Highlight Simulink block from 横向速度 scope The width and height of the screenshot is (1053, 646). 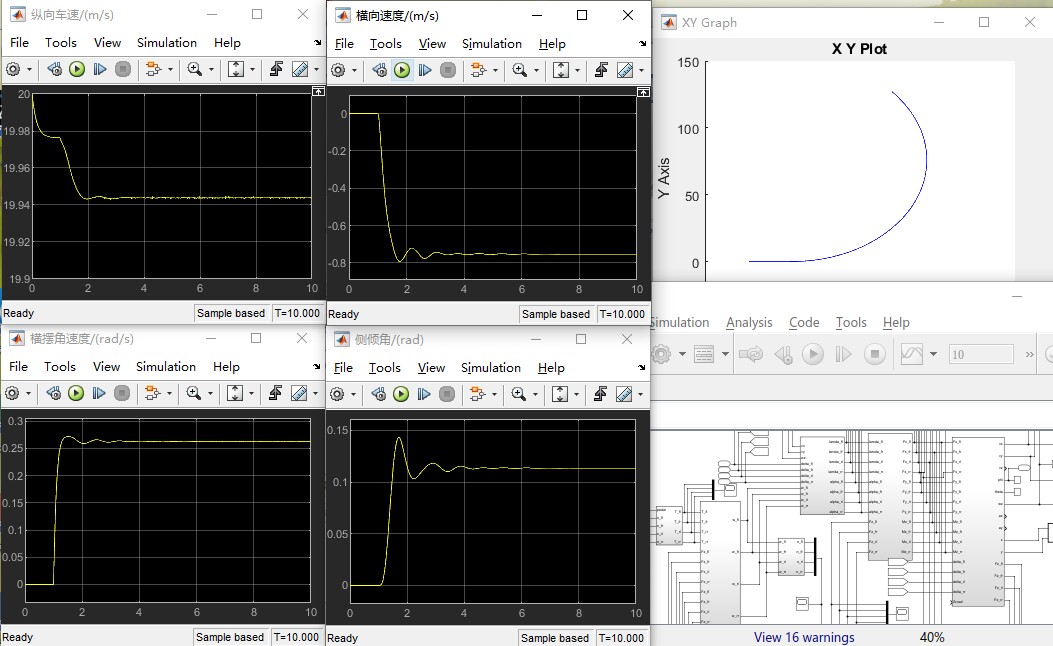[x=478, y=71]
